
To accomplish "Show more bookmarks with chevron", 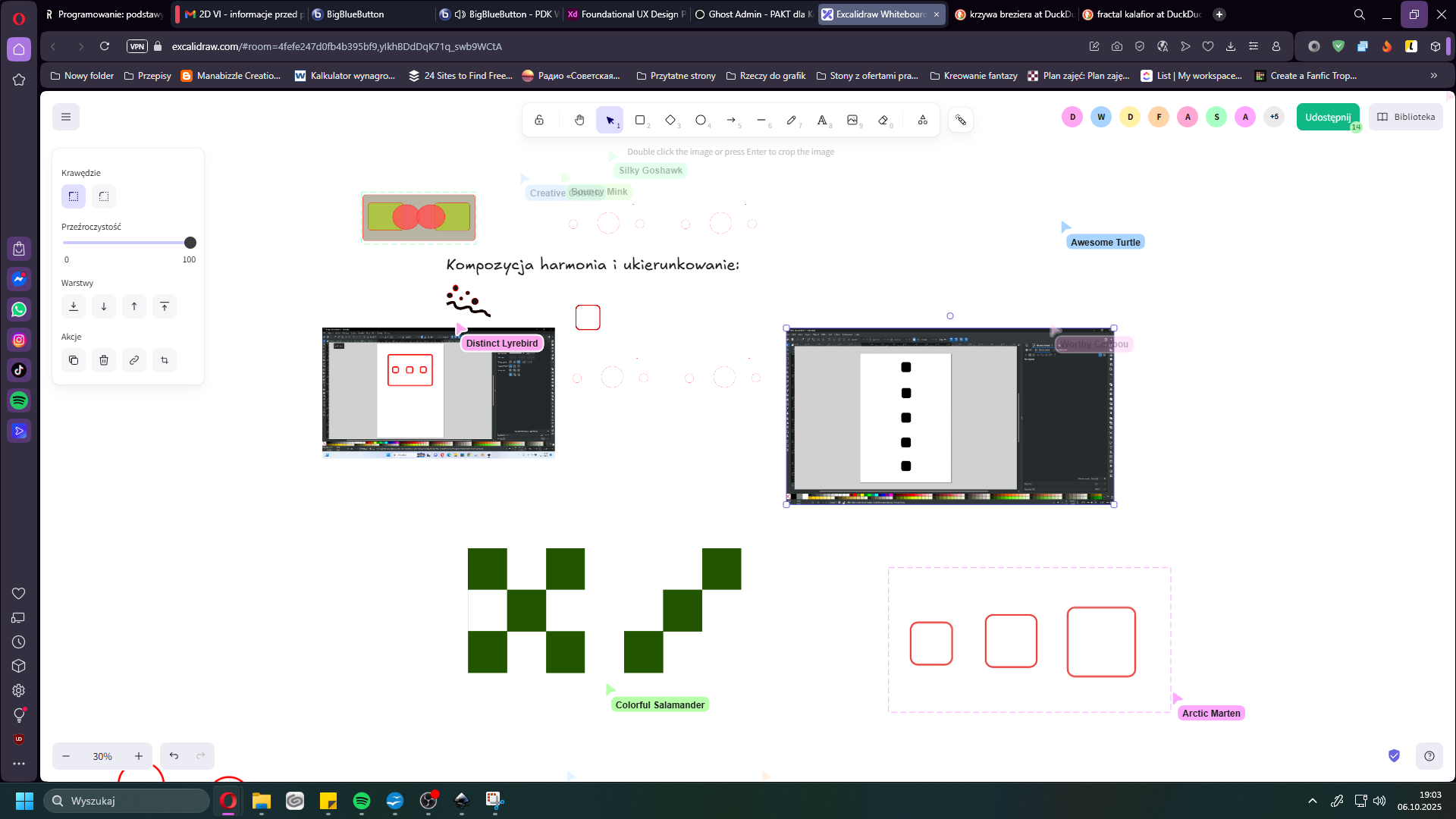I will pos(1433,76).
